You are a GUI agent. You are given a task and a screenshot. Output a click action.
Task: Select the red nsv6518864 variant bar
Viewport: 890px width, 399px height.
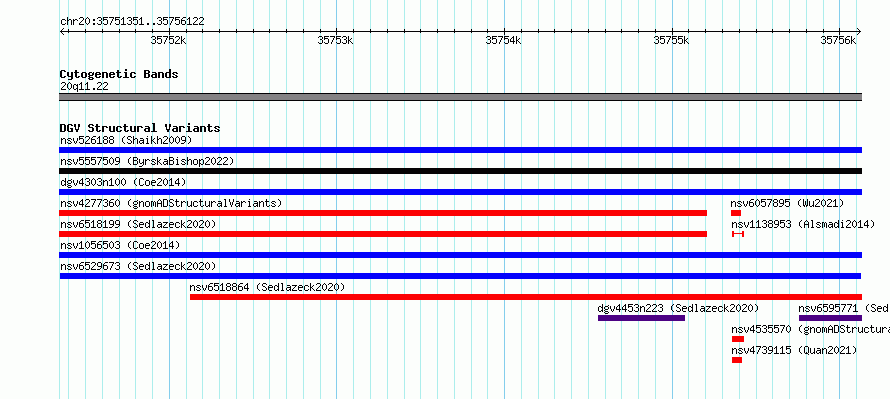[x=526, y=297]
